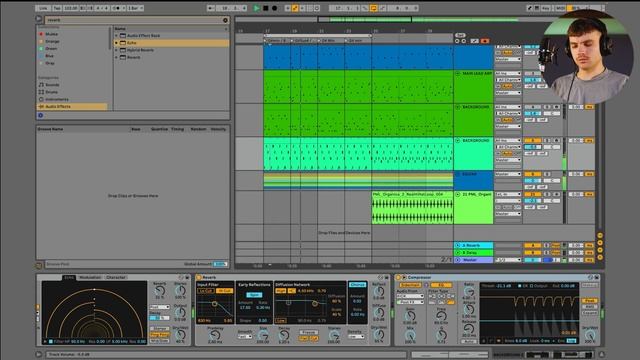The height and width of the screenshot is (360, 640).
Task: Toggle Reverb Early Reflections Spin
Action: click(x=254, y=295)
